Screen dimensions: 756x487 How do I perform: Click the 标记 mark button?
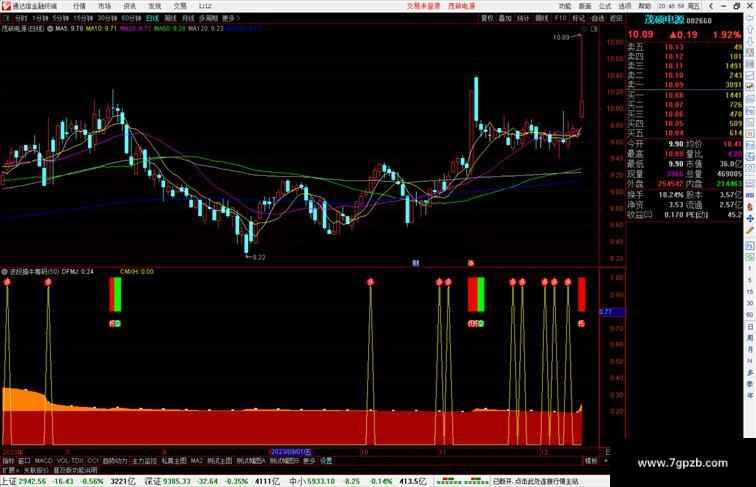point(578,18)
